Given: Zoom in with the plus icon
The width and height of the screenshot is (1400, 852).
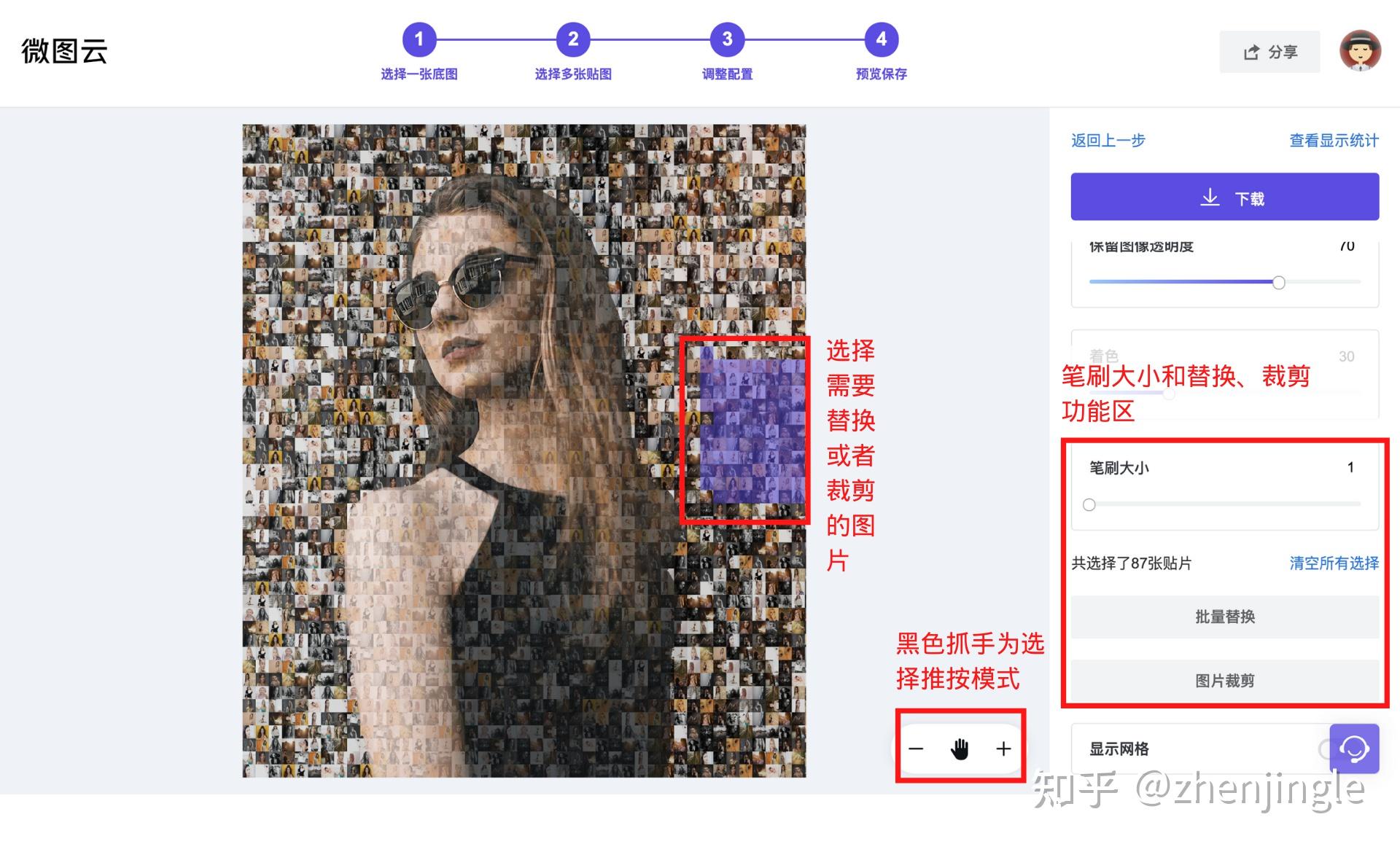Looking at the screenshot, I should 1003,748.
